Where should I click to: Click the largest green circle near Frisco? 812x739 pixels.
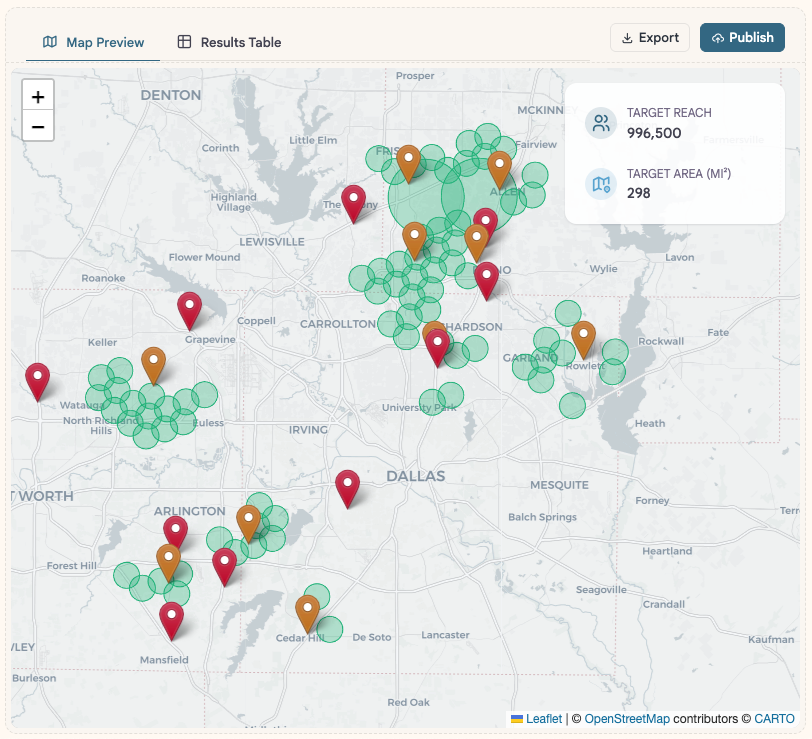point(423,196)
